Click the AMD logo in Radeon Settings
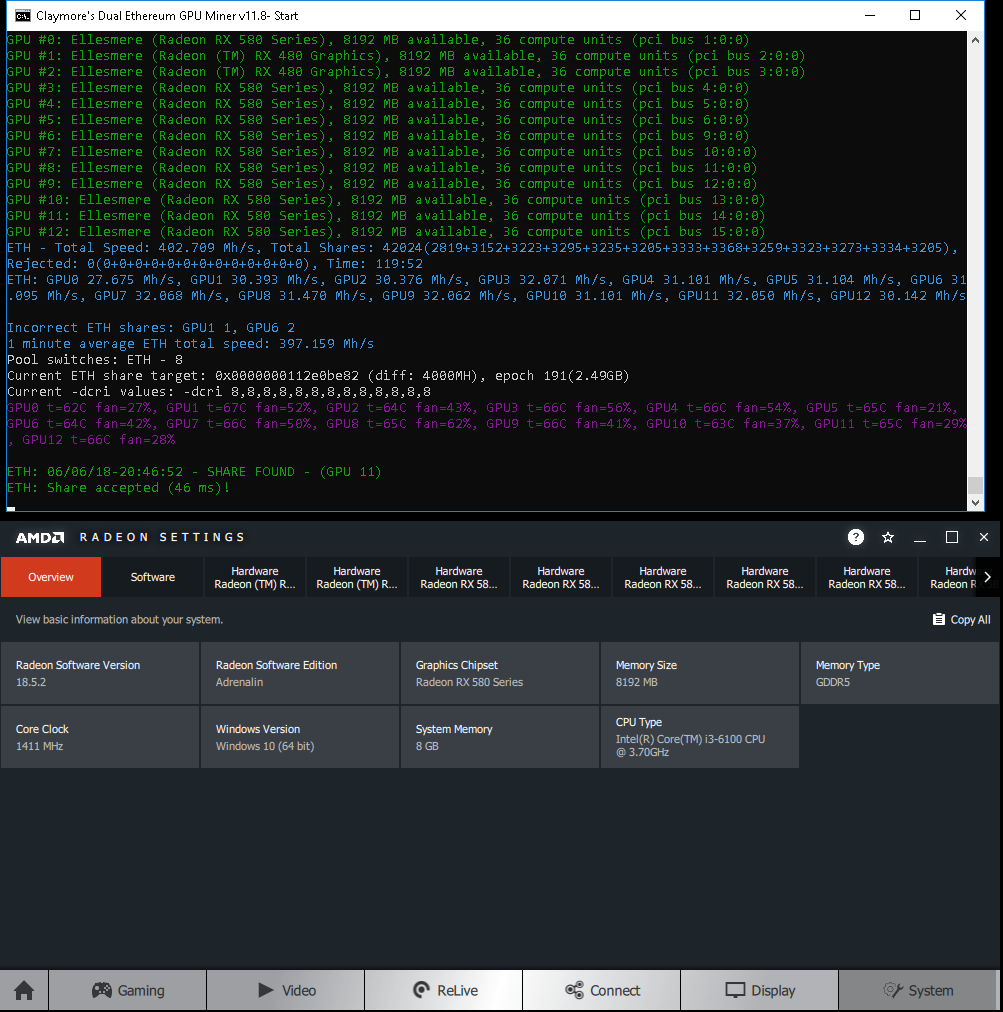The width and height of the screenshot is (1003, 1012). tap(40, 537)
